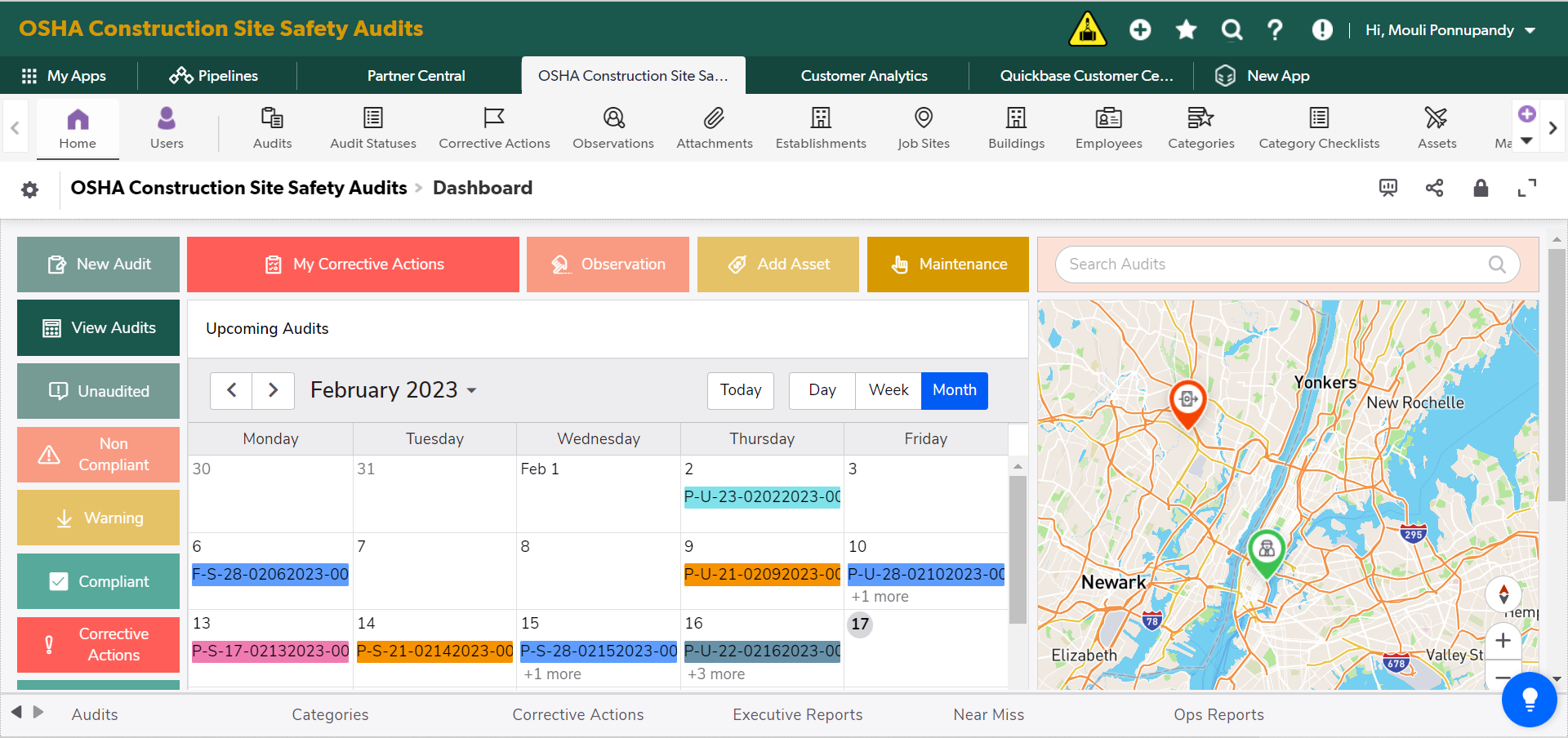Open event P-U-23-02022023 on Feb 2
Image resolution: width=1568 pixels, height=738 pixels.
[x=763, y=497]
